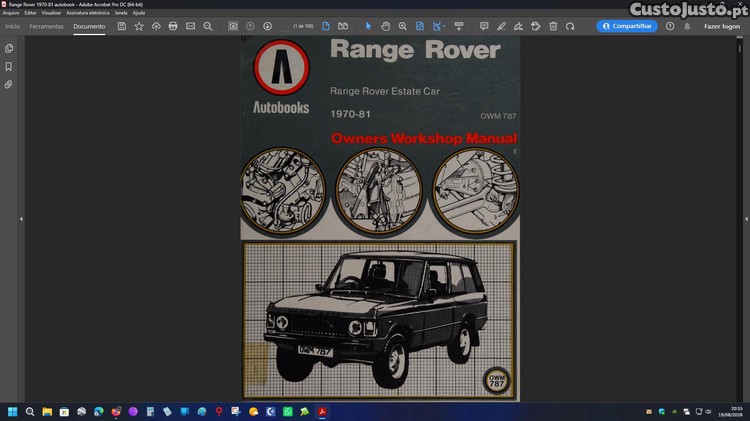
Task: Add a comment note
Action: pos(484,26)
